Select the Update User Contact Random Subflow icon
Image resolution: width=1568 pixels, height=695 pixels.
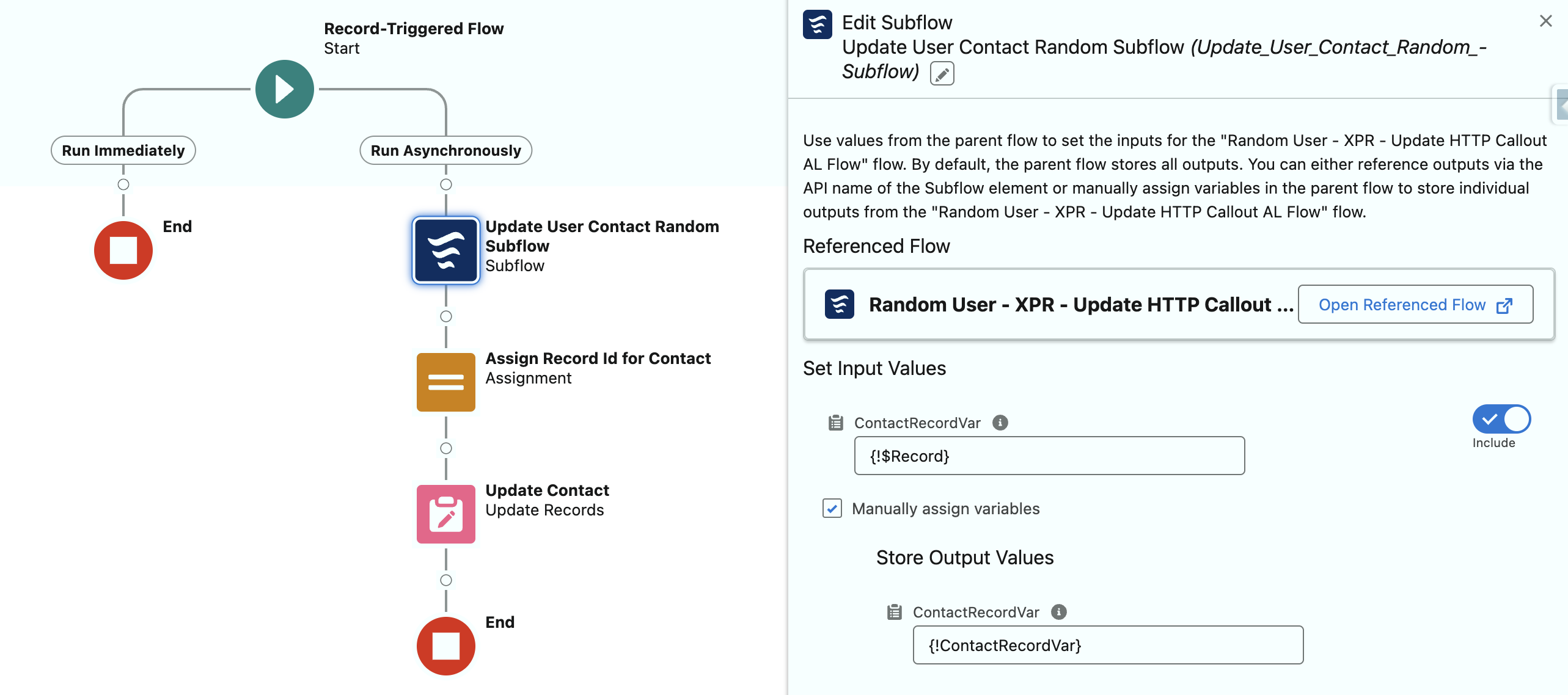(x=445, y=250)
